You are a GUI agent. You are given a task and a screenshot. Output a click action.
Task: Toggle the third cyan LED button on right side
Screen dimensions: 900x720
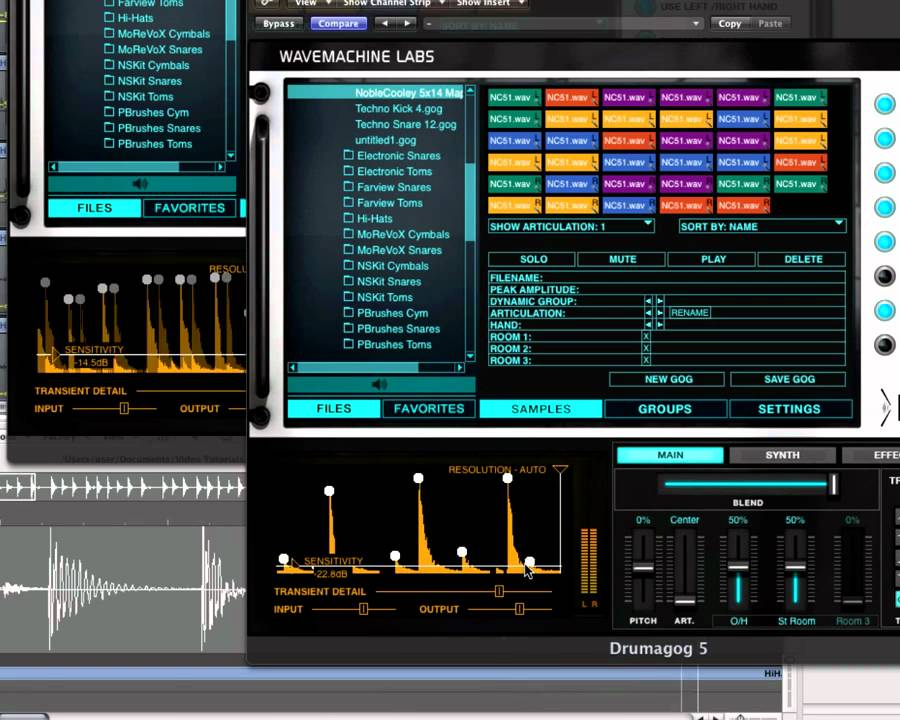(885, 173)
